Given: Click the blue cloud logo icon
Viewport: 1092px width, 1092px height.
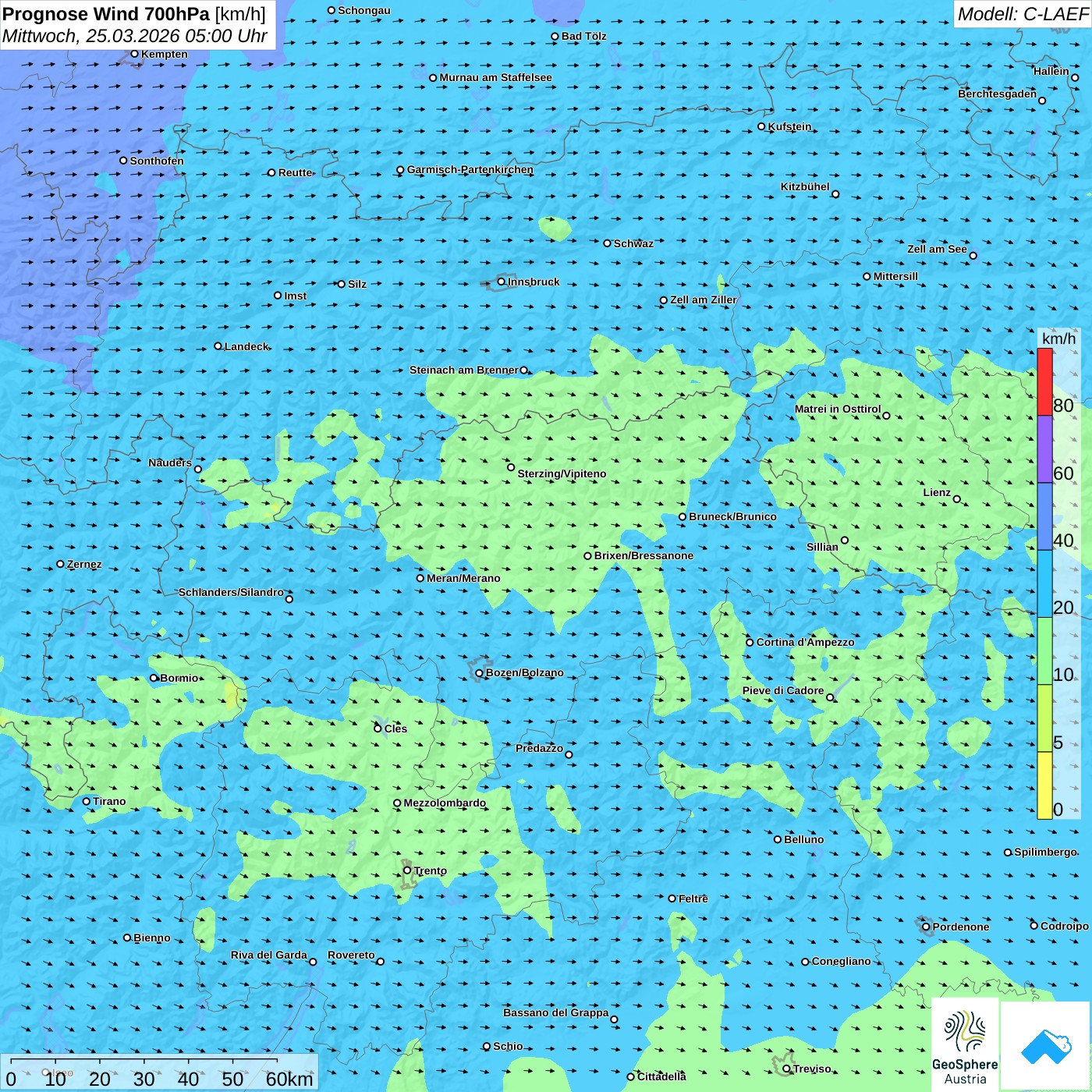Looking at the screenshot, I should coord(1045,1046).
